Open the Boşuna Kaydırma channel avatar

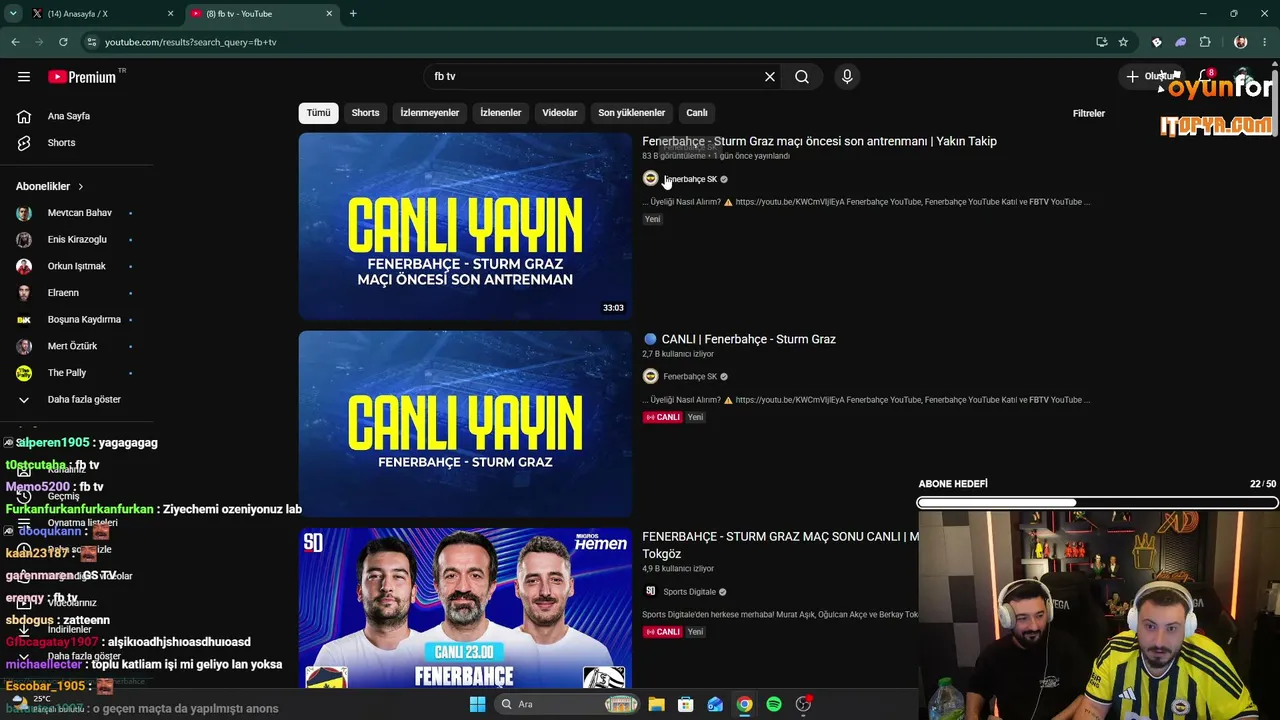coord(24,320)
